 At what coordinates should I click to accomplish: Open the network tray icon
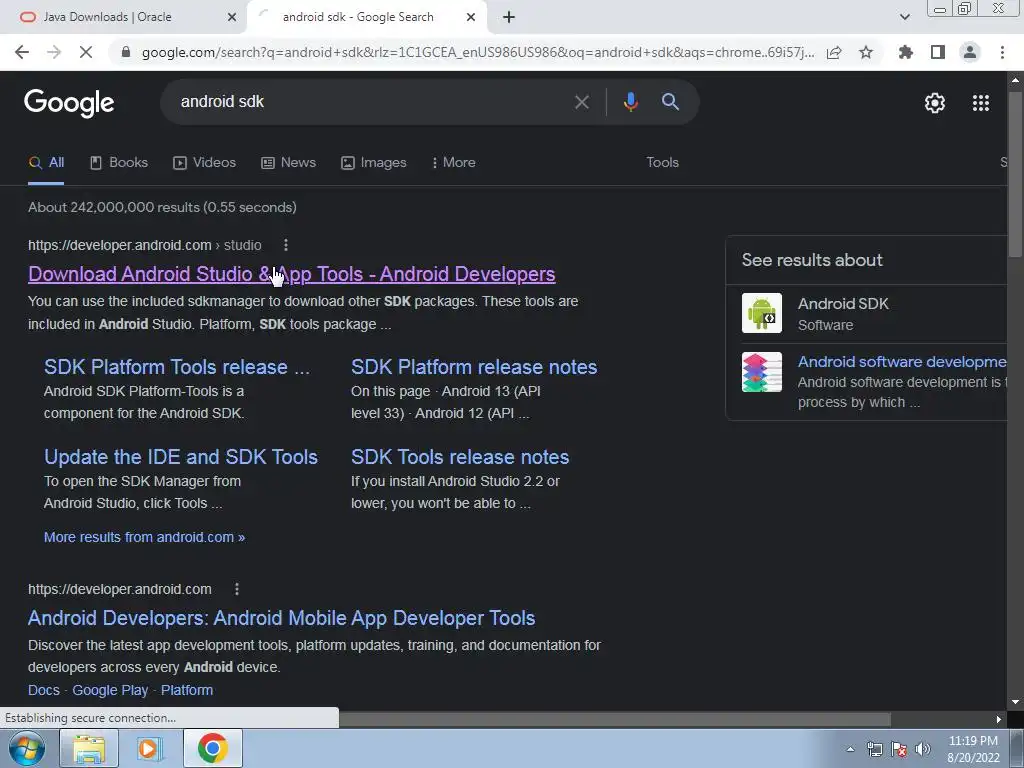click(x=874, y=749)
